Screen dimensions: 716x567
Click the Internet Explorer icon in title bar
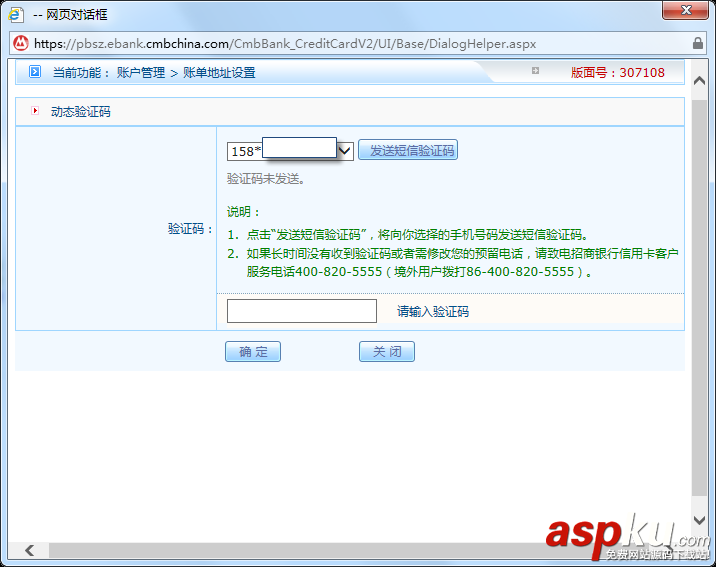pyautogui.click(x=16, y=15)
